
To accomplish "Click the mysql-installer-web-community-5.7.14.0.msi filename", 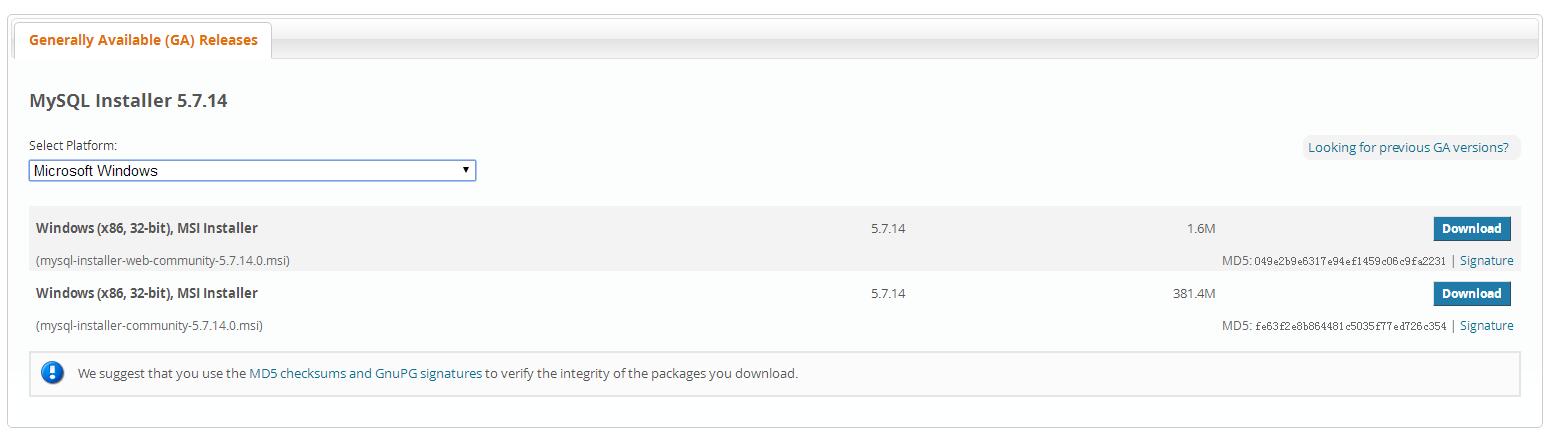I will 163,261.
